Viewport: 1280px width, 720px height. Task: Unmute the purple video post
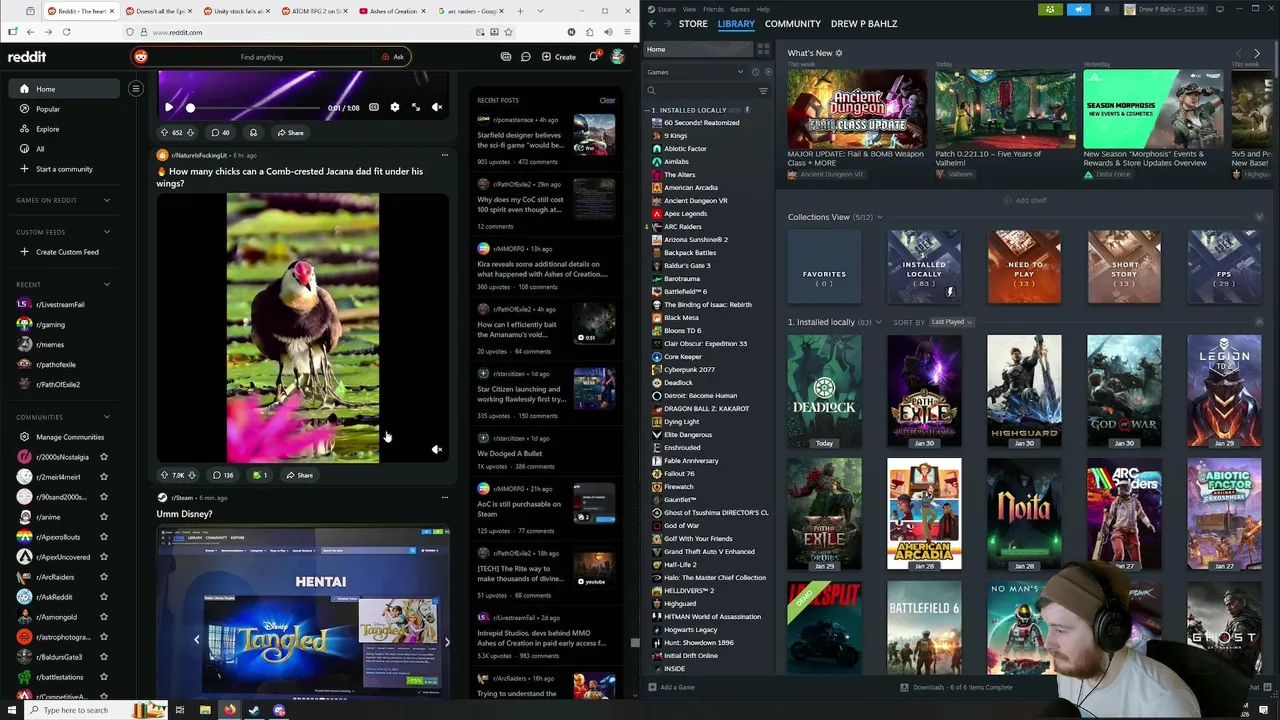coord(437,107)
